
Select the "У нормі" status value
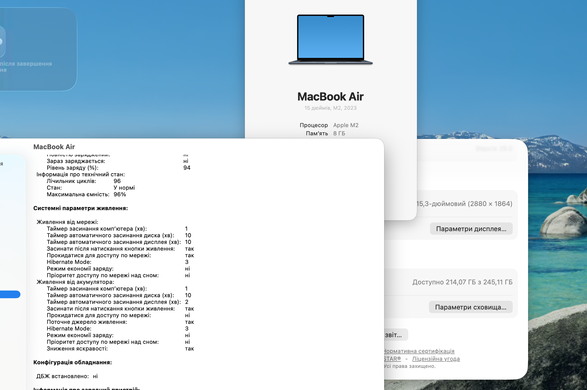click(124, 188)
